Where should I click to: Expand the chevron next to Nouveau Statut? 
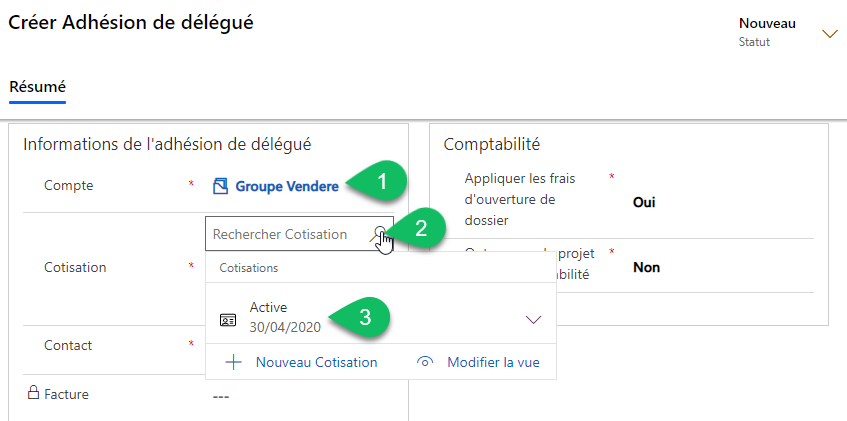(829, 33)
